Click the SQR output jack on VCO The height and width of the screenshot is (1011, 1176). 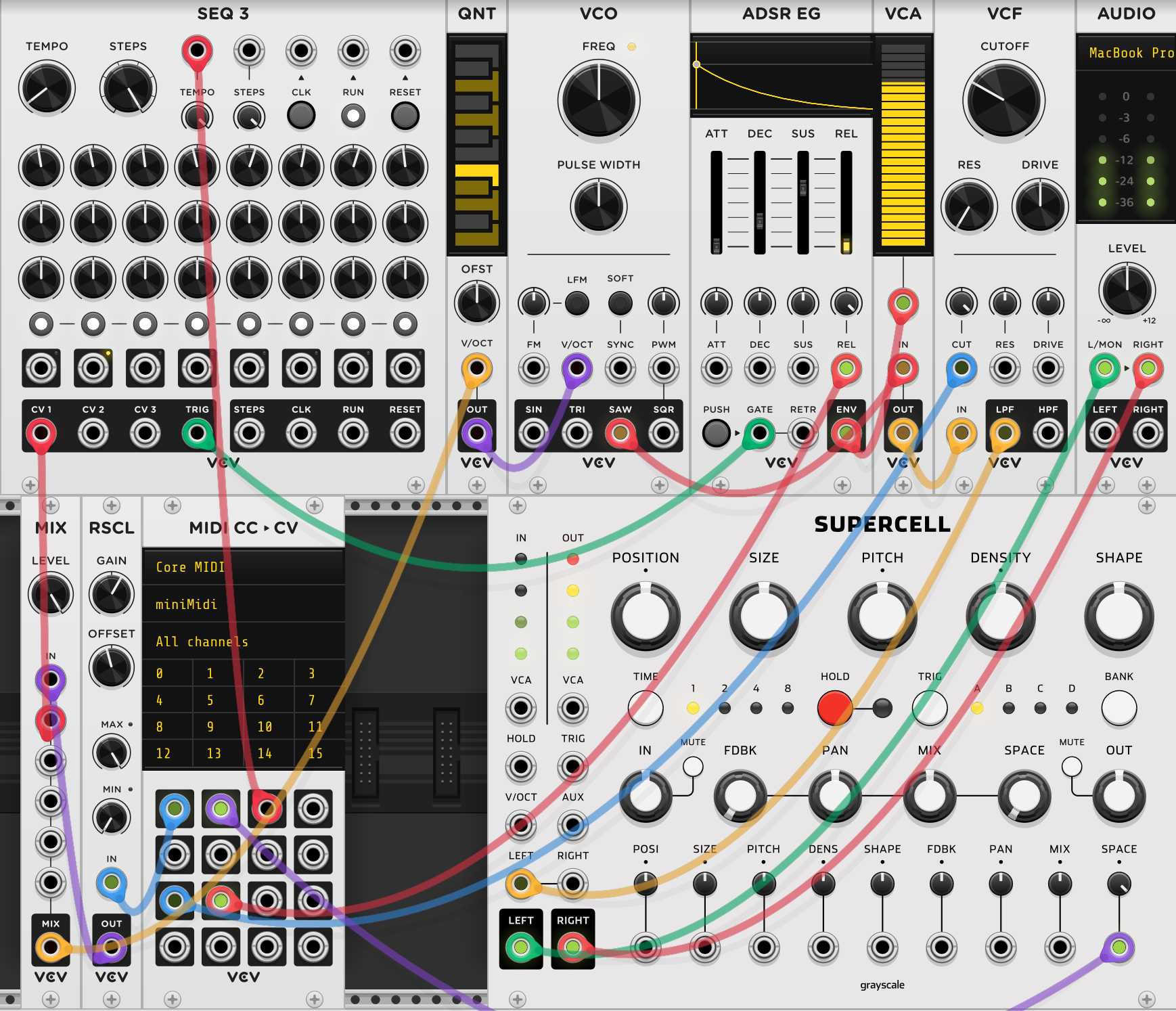663,433
